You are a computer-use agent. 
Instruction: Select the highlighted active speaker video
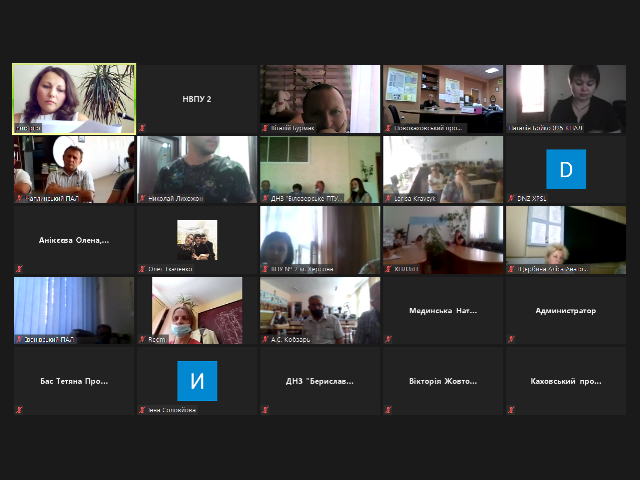(x=74, y=98)
